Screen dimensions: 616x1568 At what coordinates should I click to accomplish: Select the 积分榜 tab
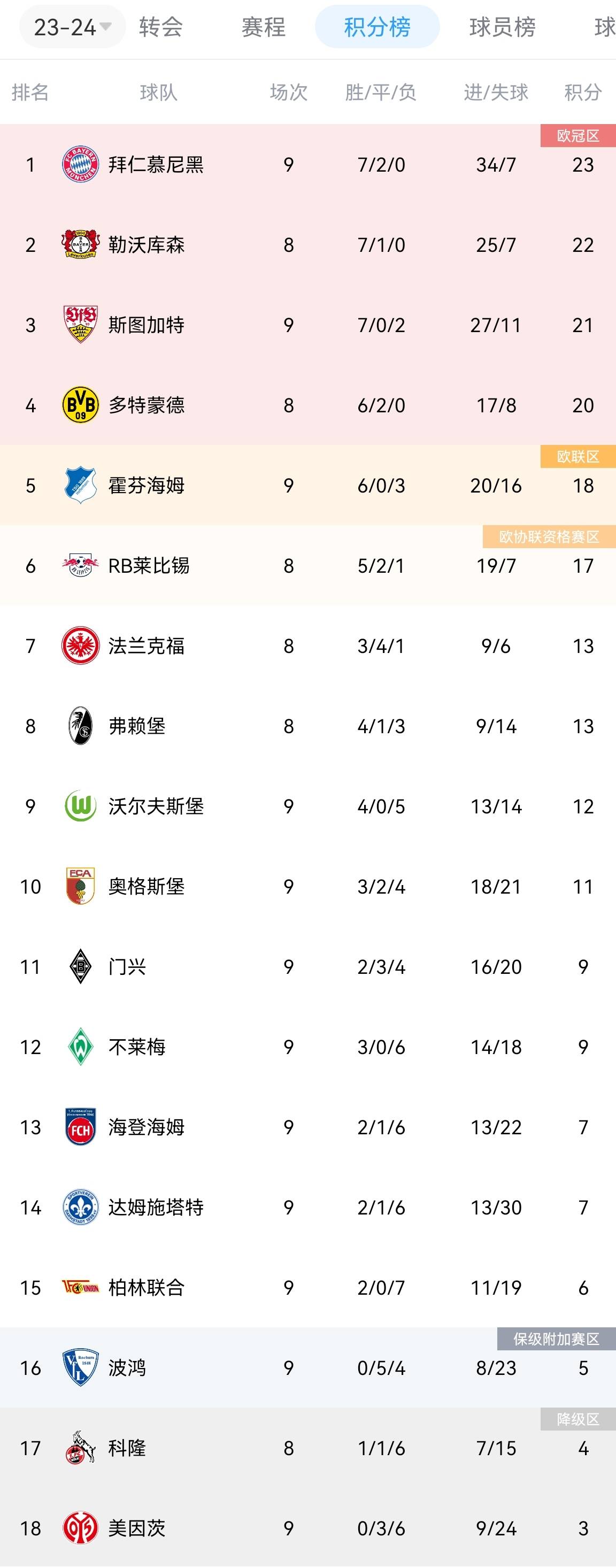point(378,27)
